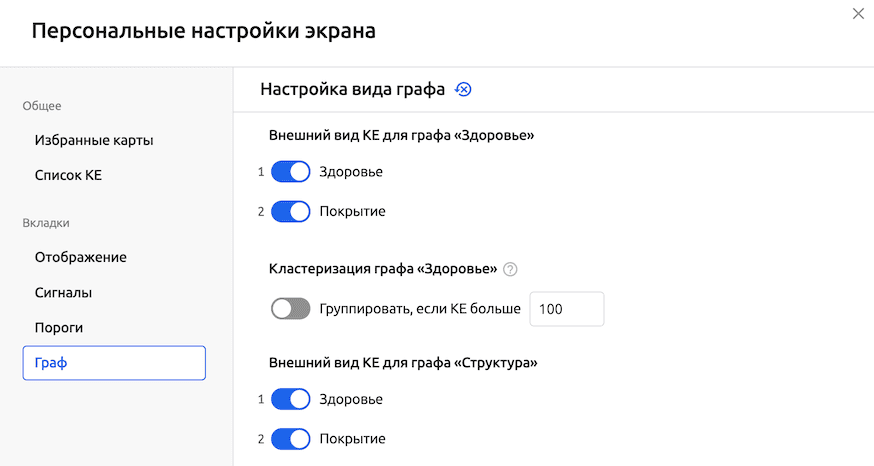This screenshot has height=466, width=874.
Task: Enable the Группировать, если КЕ больше switch
Action: [x=291, y=309]
